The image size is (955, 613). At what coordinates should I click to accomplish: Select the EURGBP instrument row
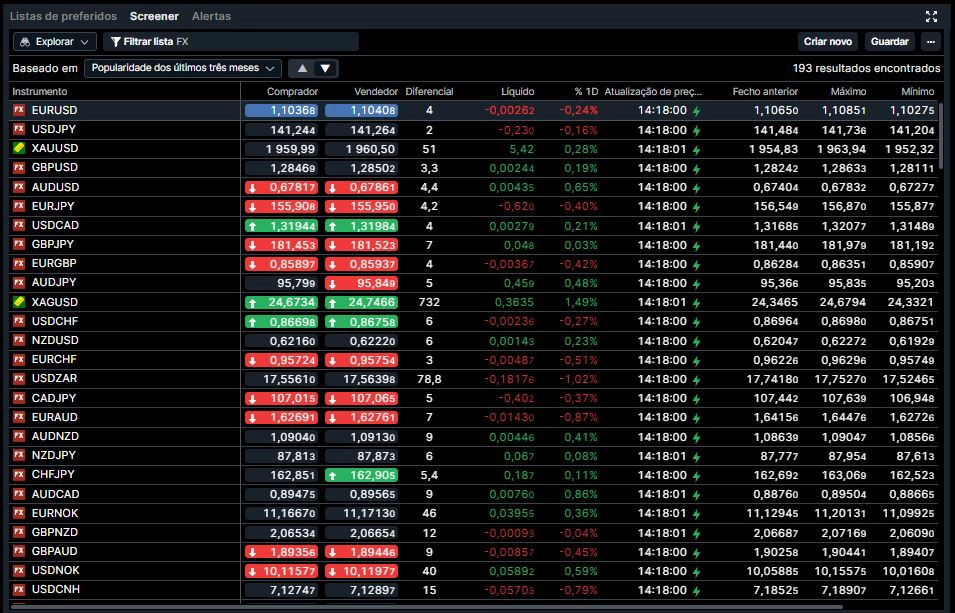[x=475, y=264]
